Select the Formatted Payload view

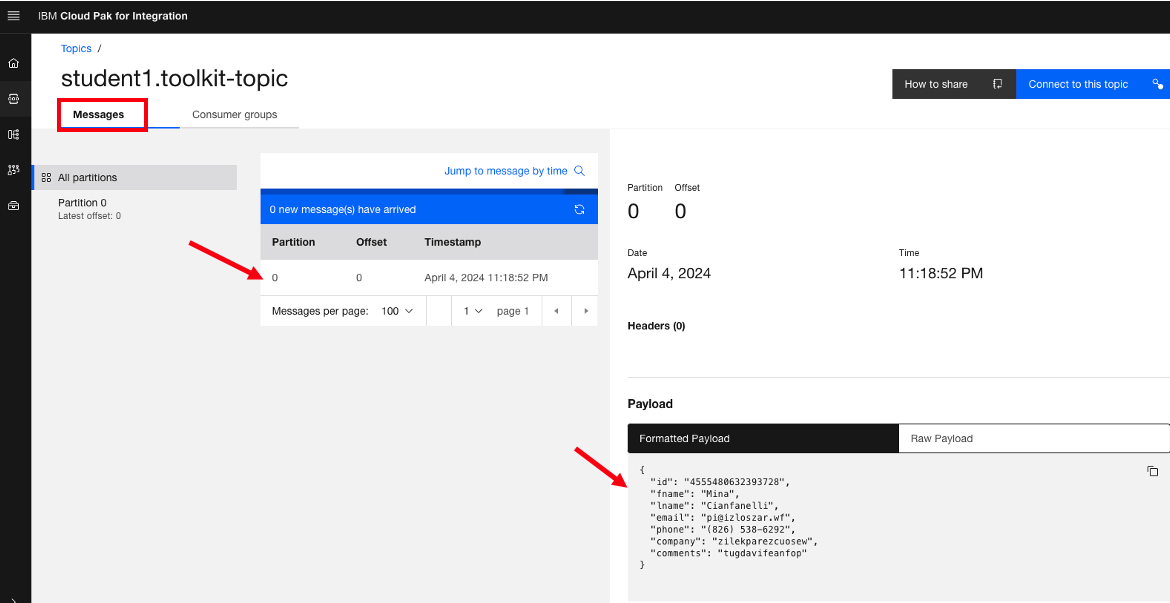coord(762,438)
